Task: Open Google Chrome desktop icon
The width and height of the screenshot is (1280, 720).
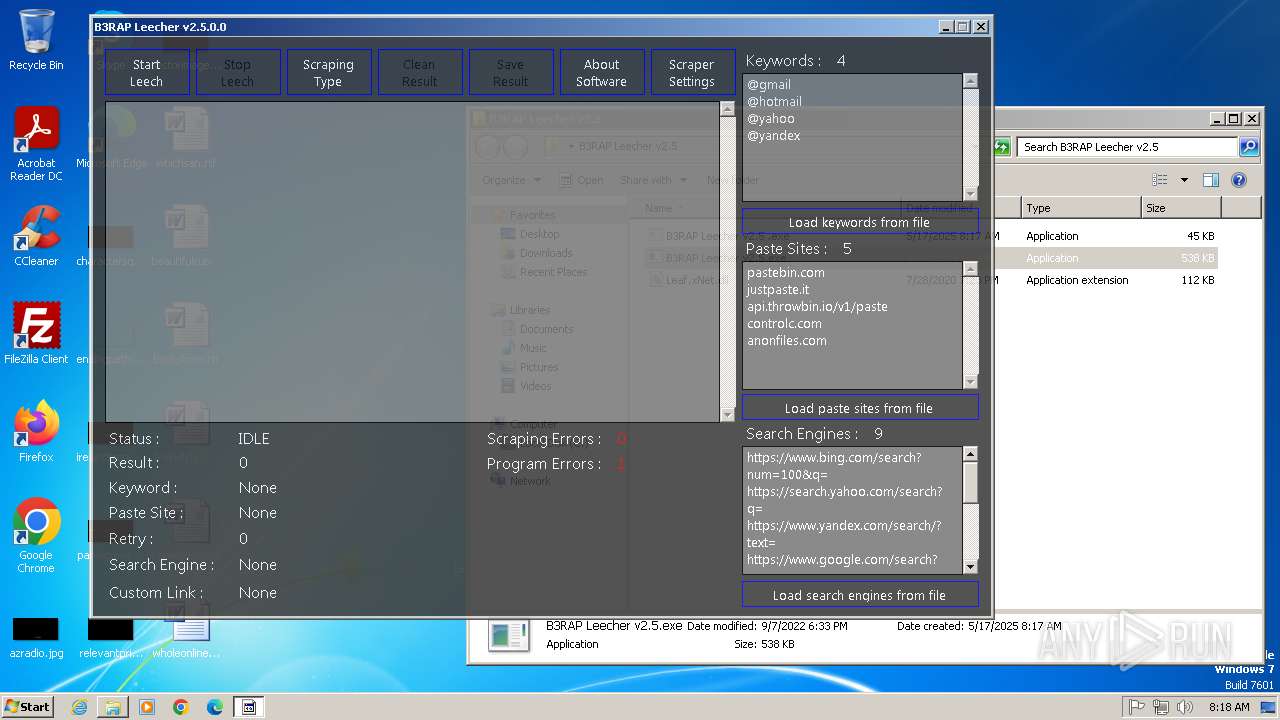Action: click(36, 536)
